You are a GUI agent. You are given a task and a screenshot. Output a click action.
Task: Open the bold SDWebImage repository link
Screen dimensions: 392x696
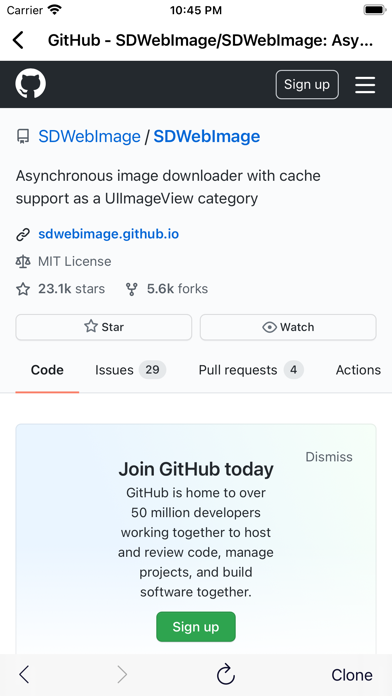point(206,136)
